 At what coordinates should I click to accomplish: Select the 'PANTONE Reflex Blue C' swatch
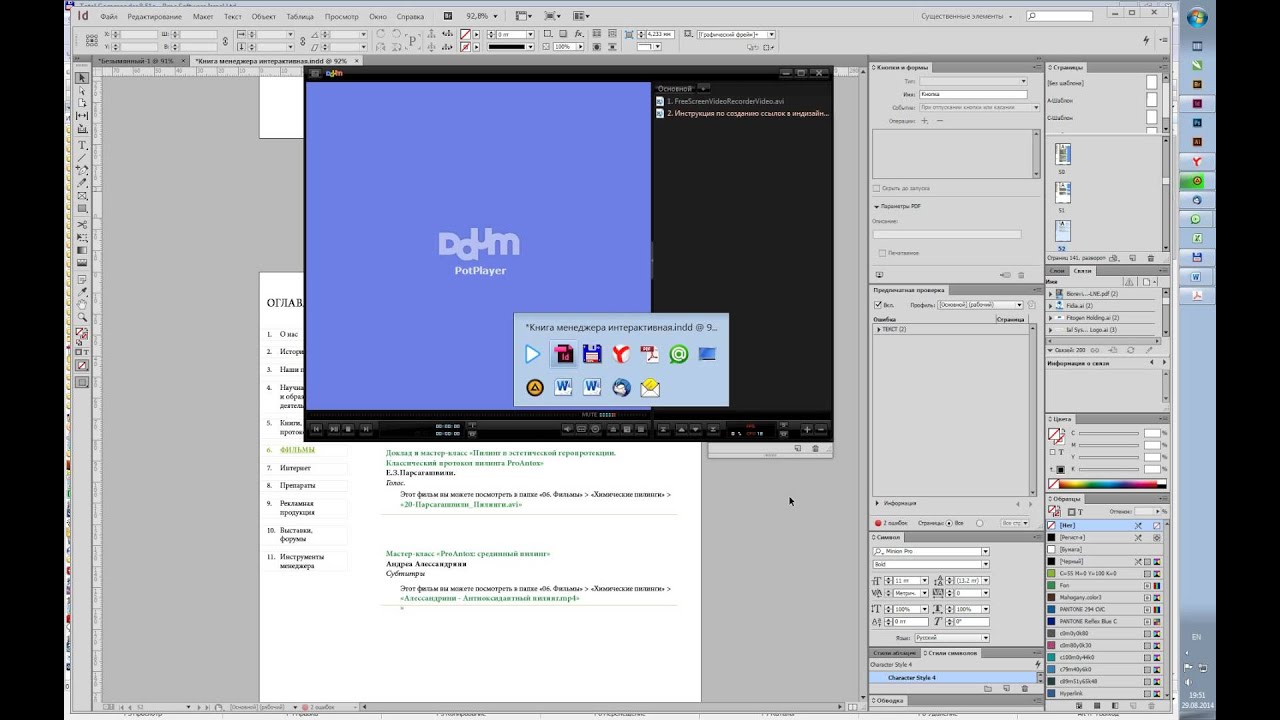1102,621
